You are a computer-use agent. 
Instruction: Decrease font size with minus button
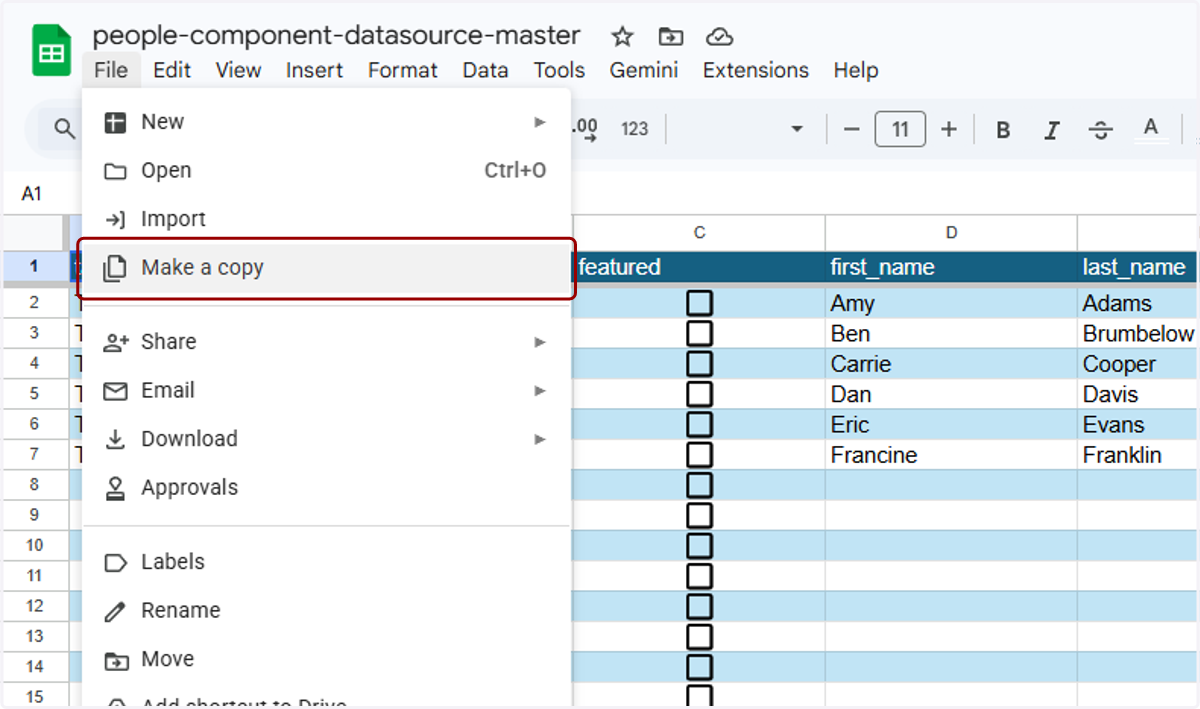(x=852, y=129)
